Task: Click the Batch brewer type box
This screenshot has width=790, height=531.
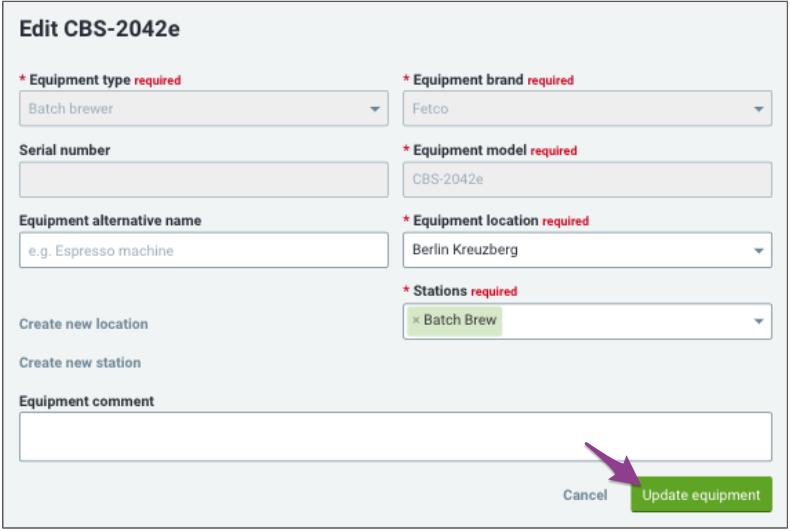Action: 204,108
